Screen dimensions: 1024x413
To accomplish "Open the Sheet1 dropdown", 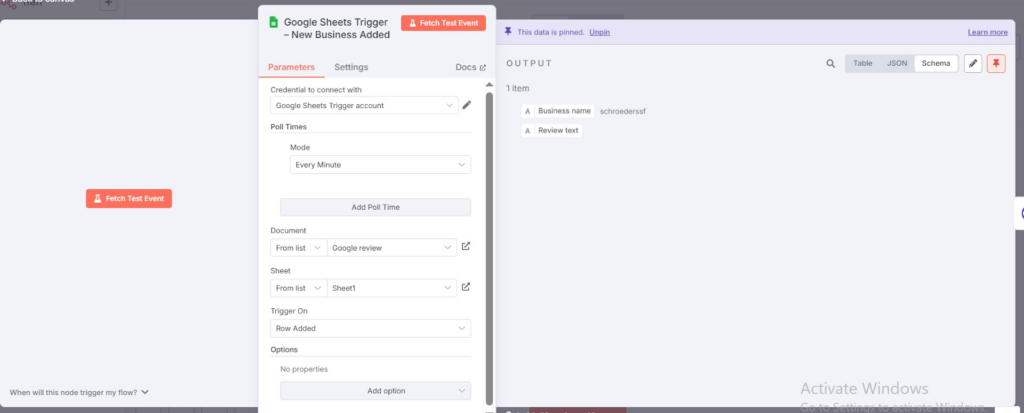I will [x=392, y=288].
